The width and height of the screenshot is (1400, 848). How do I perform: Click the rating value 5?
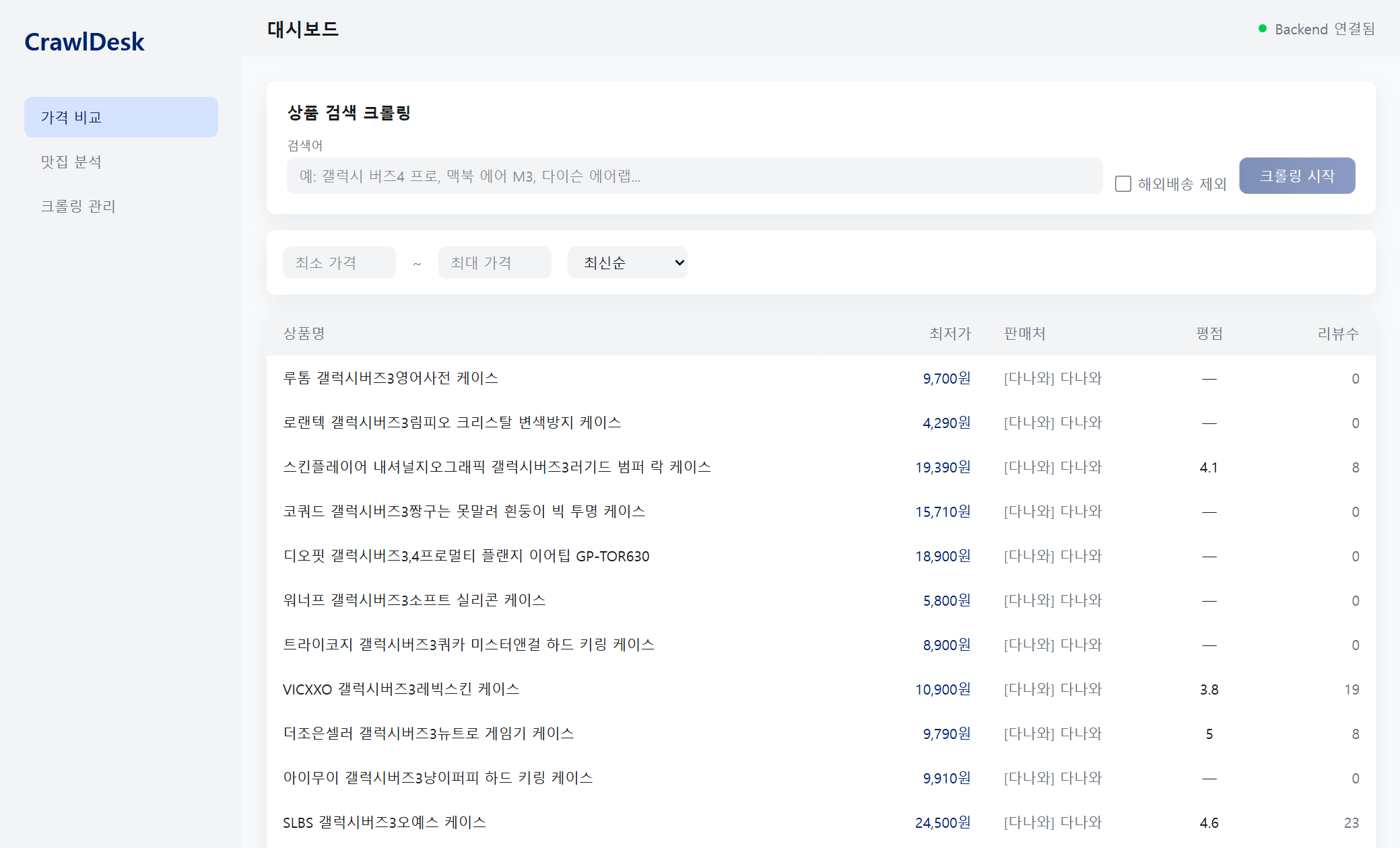click(1209, 734)
